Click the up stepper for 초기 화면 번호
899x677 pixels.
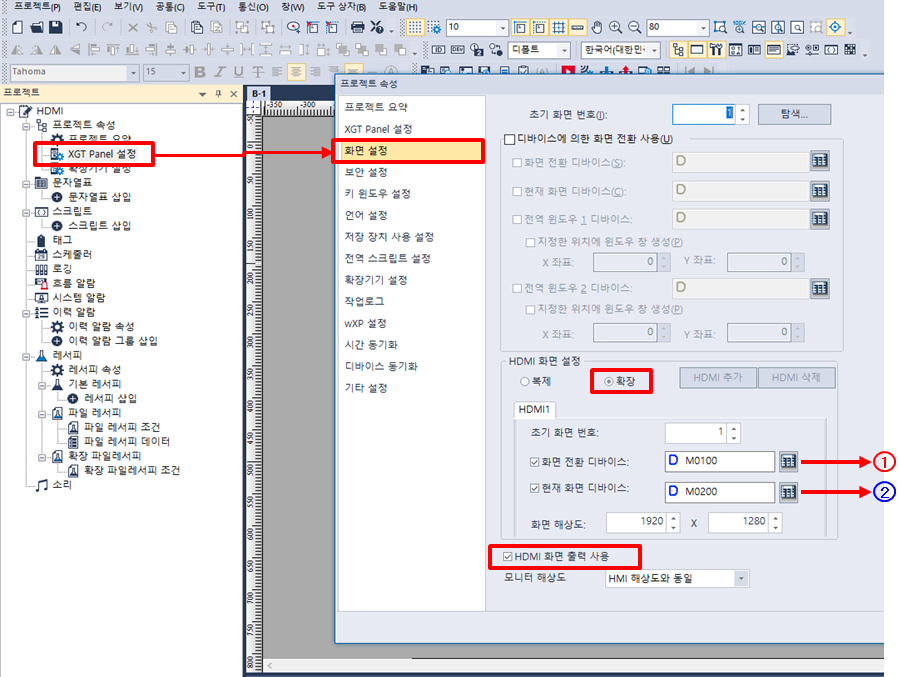click(x=735, y=426)
